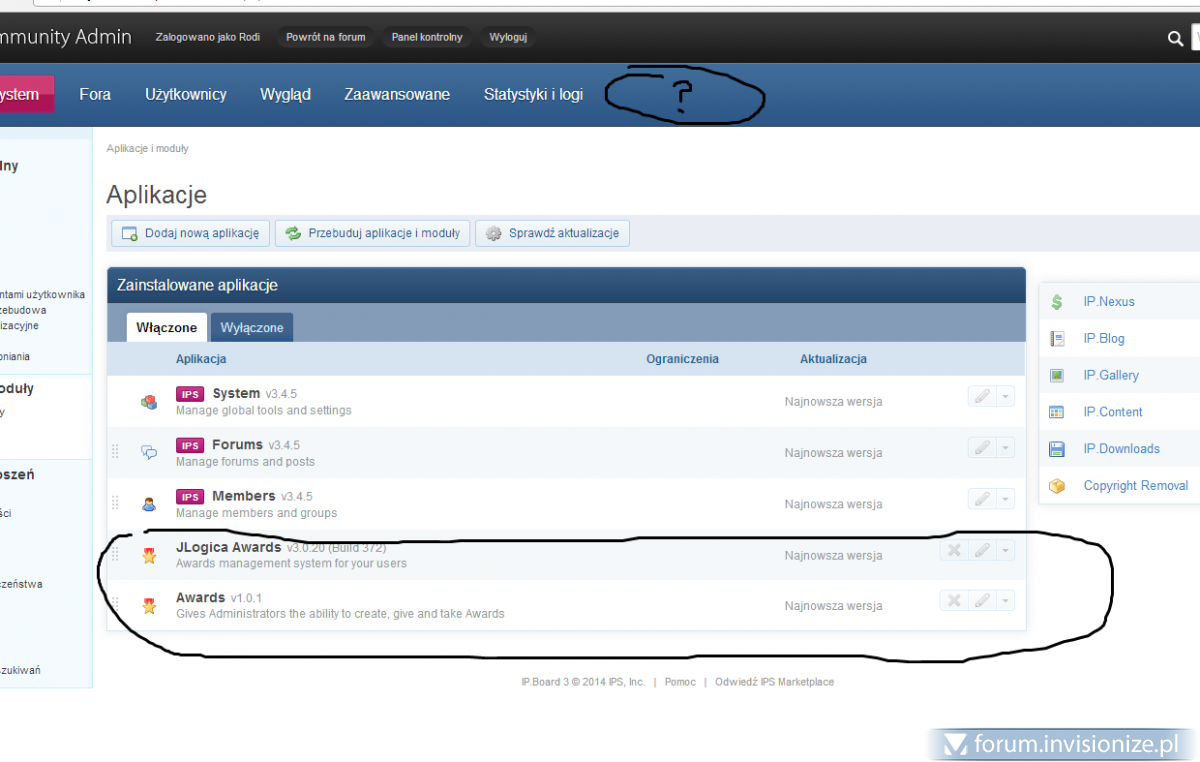Image resolution: width=1200 pixels, height=762 pixels.
Task: Open the Members row options dropdown arrow
Action: tap(1005, 498)
